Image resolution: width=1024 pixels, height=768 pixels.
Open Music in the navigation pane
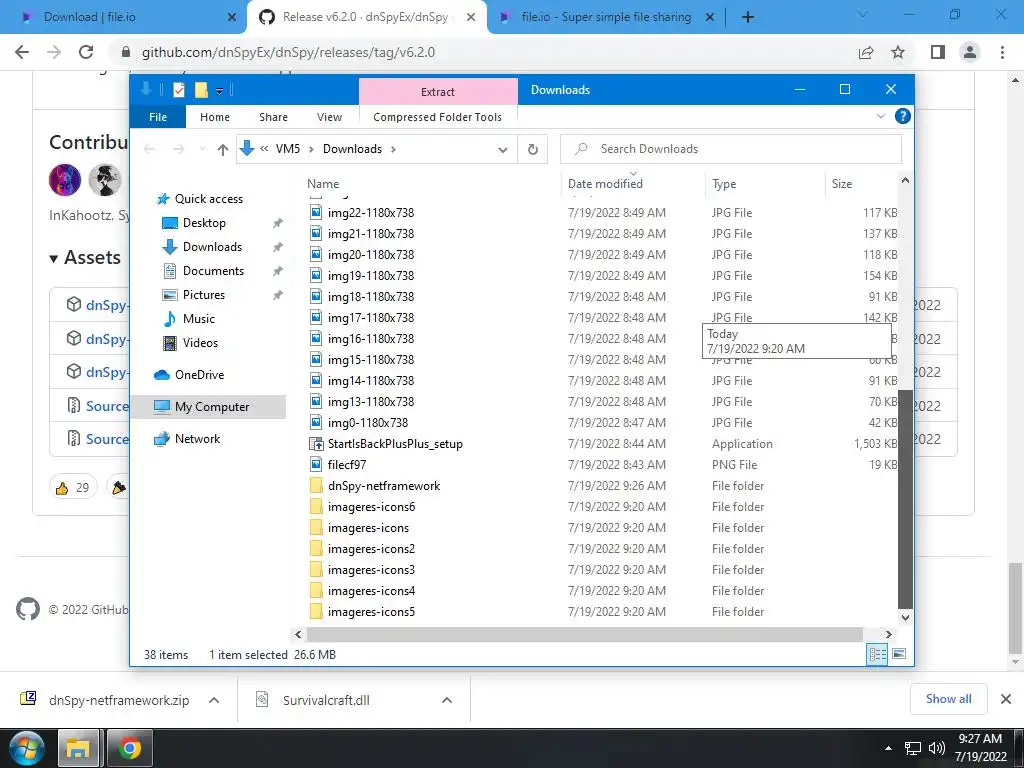click(x=199, y=319)
